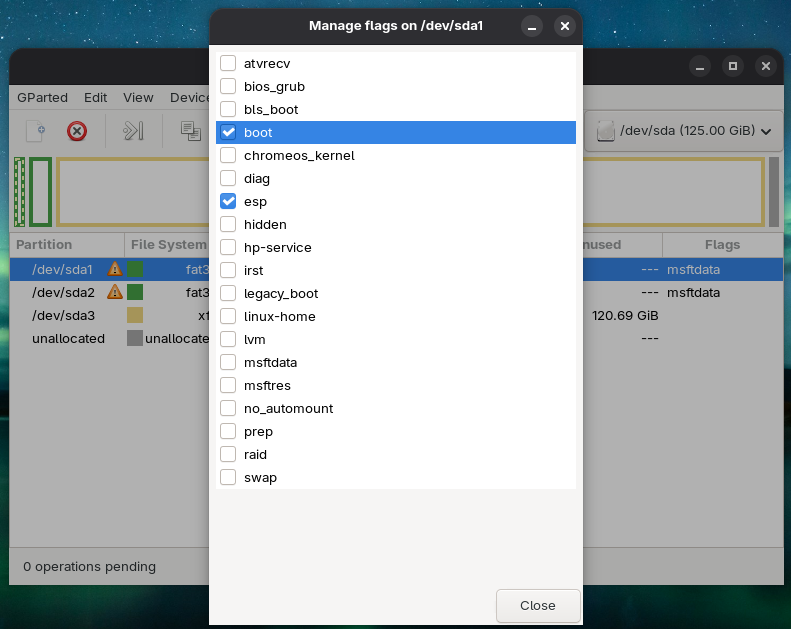Click the warning icon next to /dev/sda1
Screen dimensions: 791x629
(x=115, y=269)
